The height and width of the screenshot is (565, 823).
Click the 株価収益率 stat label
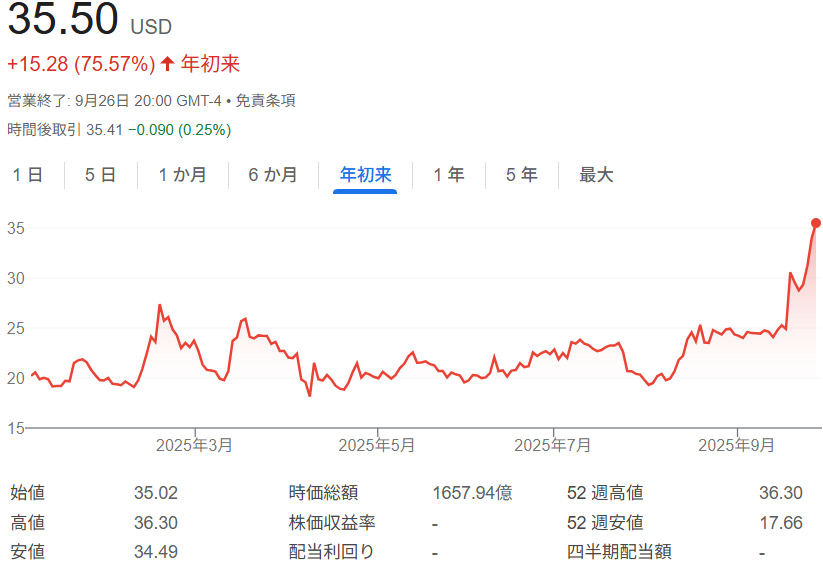coord(331,523)
